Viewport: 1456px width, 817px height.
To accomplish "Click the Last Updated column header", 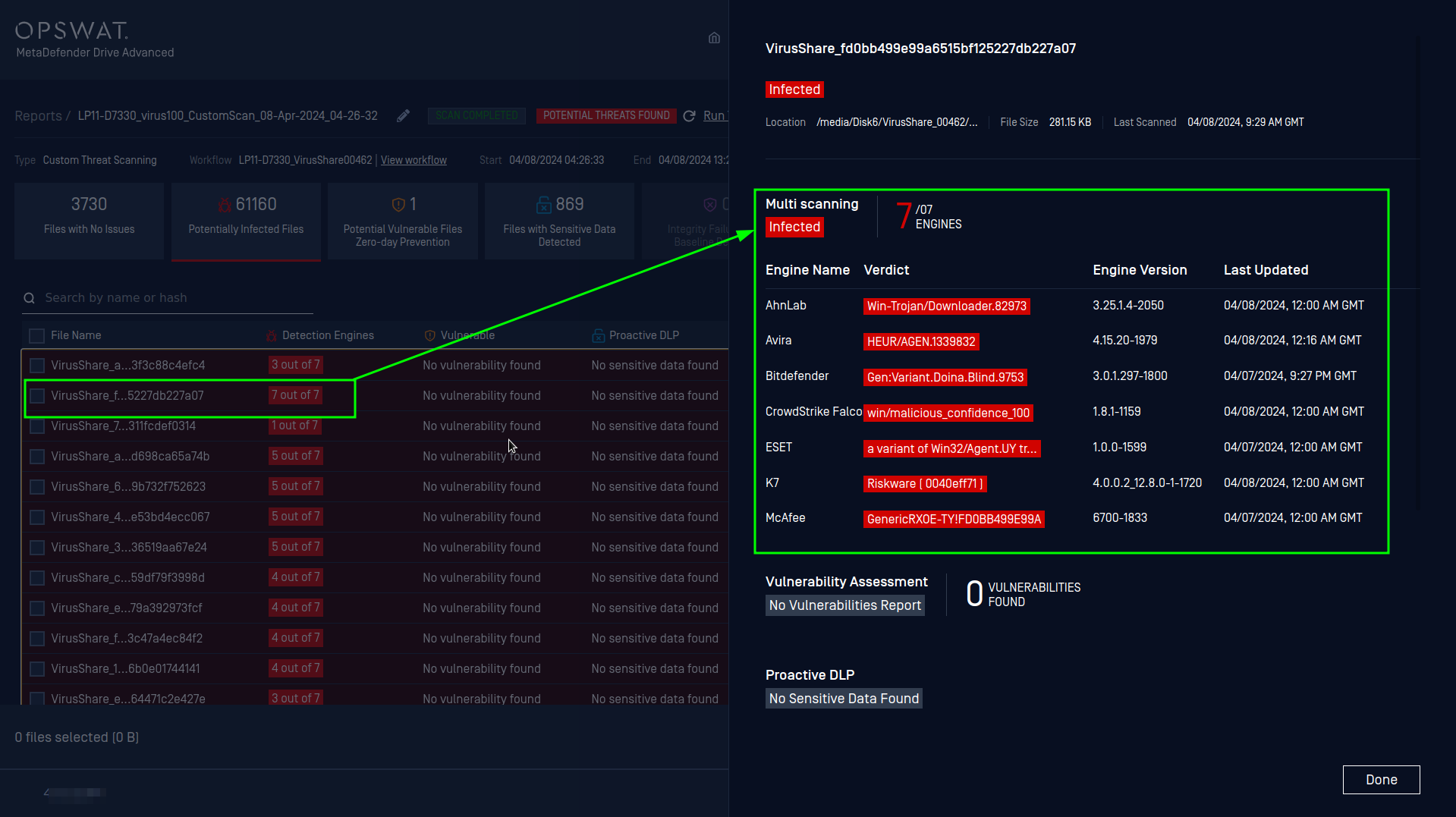I will [1266, 270].
